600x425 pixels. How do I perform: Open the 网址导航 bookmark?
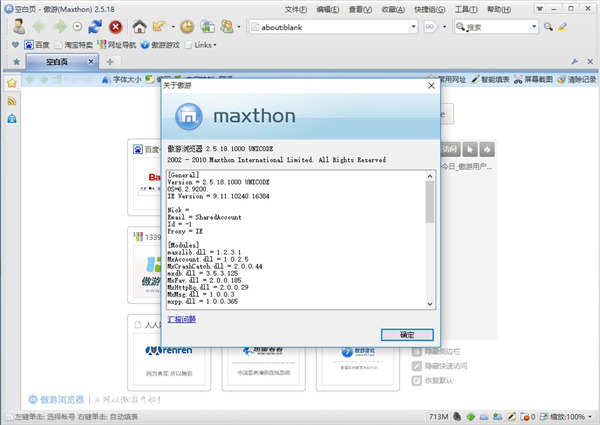pos(117,45)
